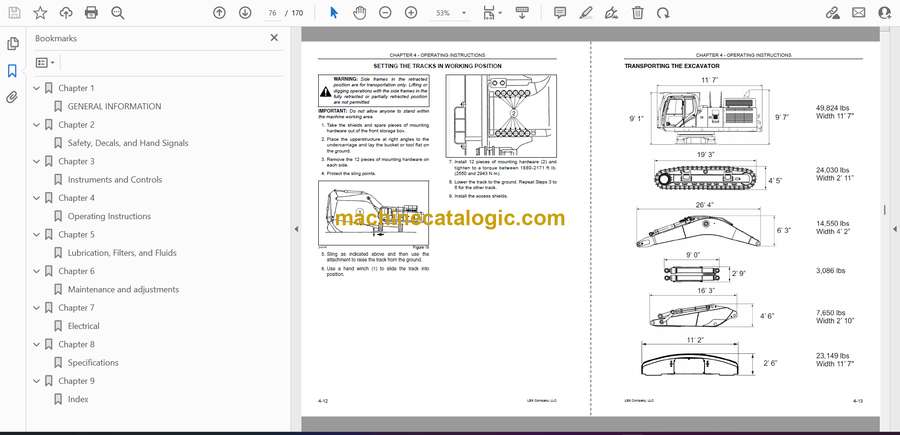The width and height of the screenshot is (900, 435).
Task: Open the account profile icon
Action: [x=885, y=13]
